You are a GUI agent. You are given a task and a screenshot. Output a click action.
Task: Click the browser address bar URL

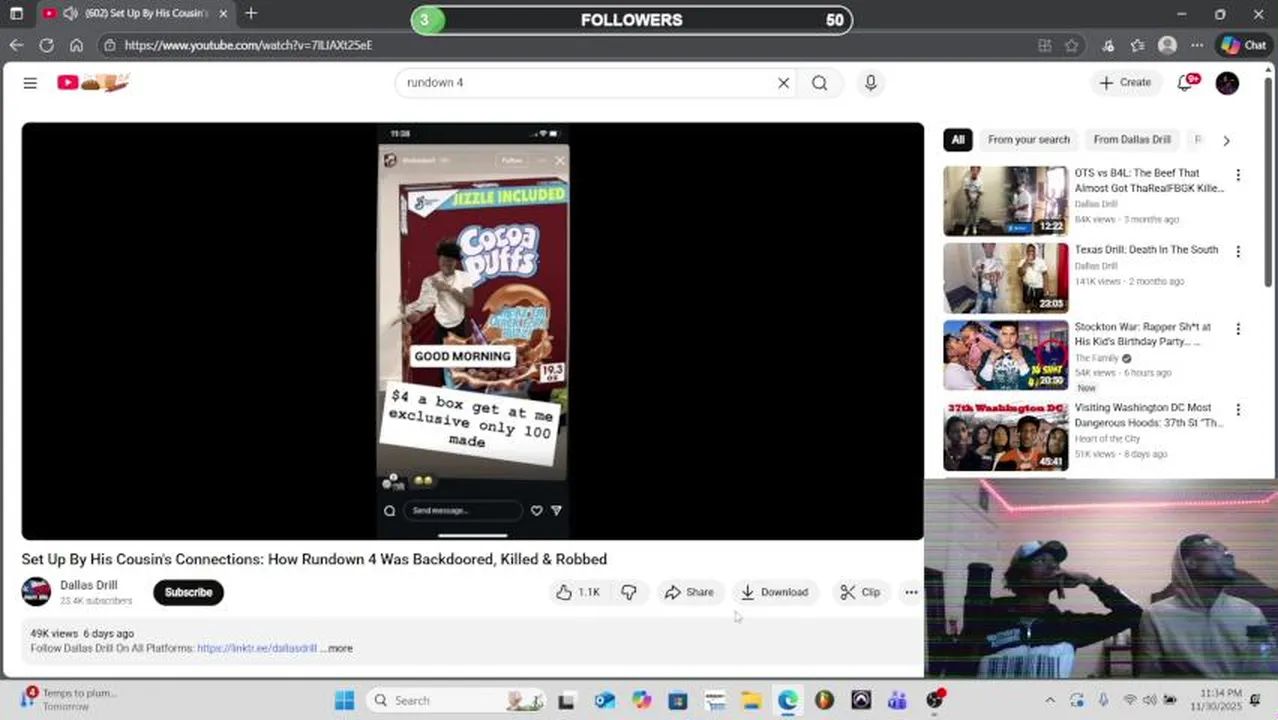[248, 45]
